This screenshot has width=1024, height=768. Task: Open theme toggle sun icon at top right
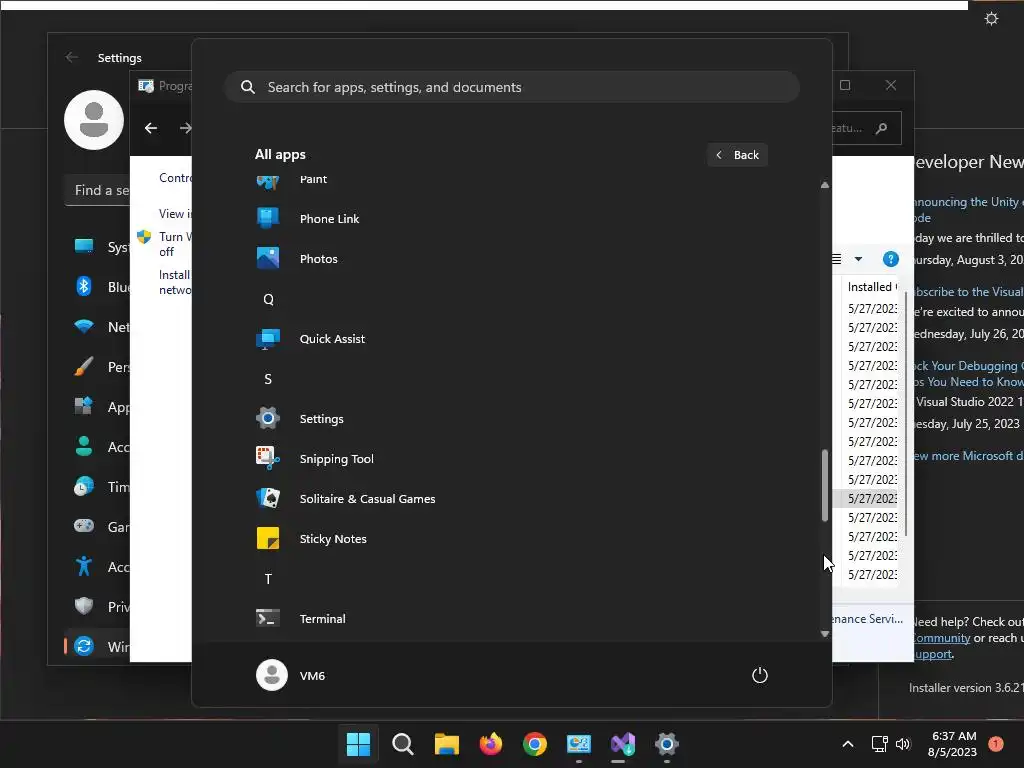point(991,18)
